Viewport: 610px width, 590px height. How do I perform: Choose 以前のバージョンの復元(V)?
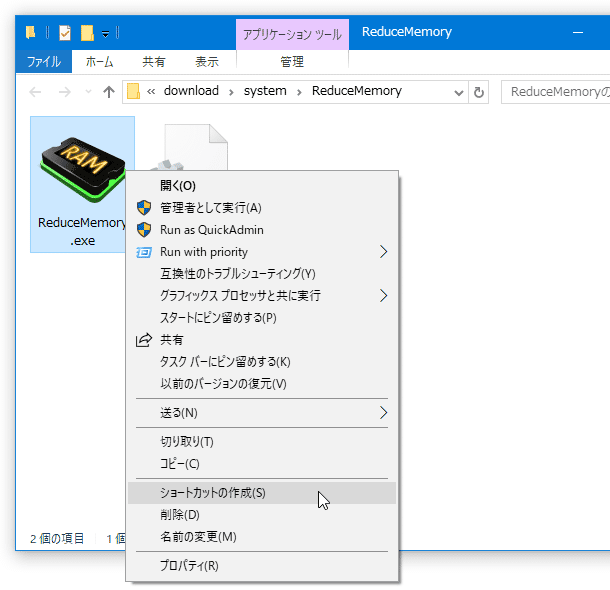click(262, 384)
